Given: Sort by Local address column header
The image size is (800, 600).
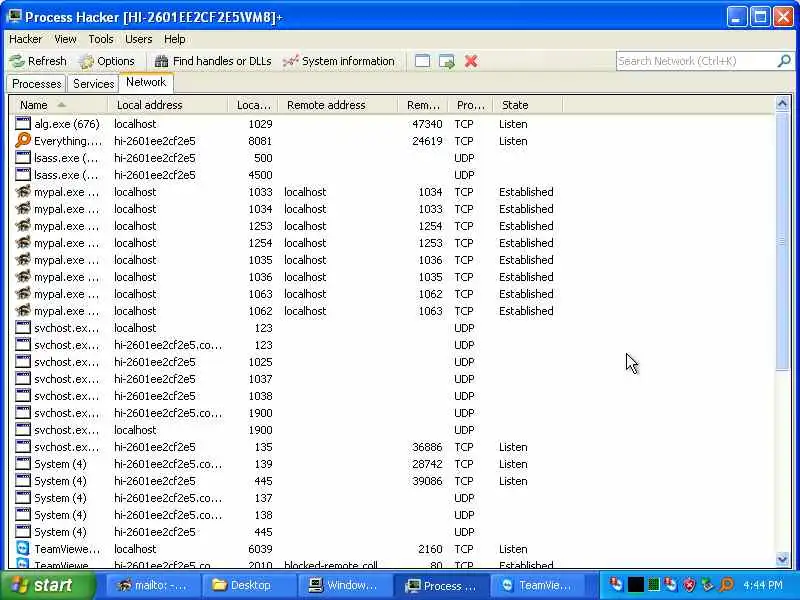Looking at the screenshot, I should (x=168, y=105).
